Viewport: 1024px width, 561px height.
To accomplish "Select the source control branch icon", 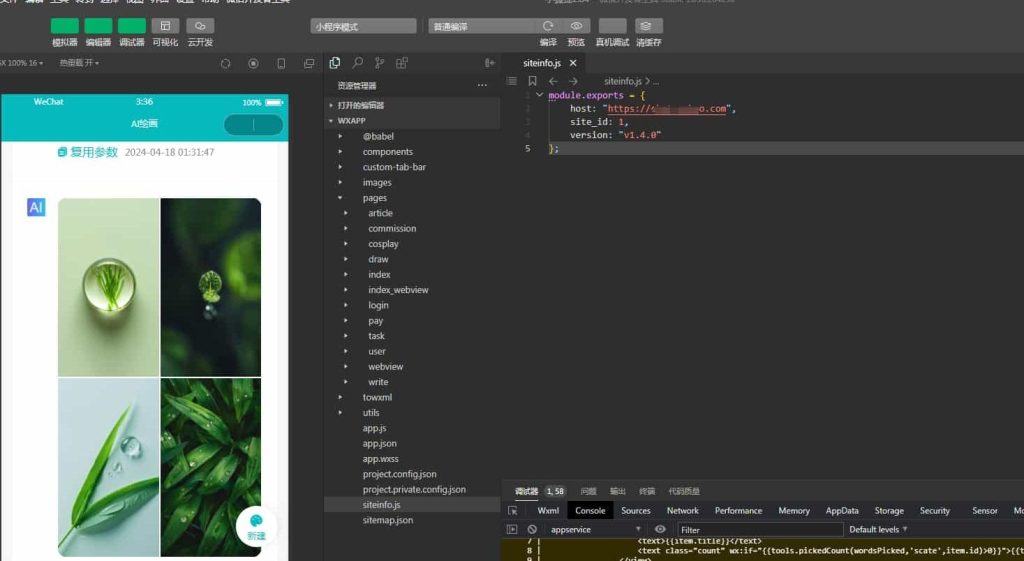I will 379,63.
